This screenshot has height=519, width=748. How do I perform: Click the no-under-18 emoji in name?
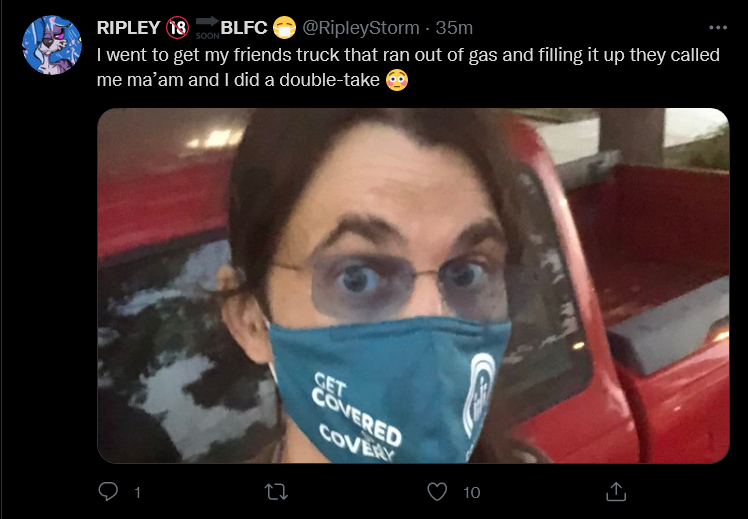[177, 28]
